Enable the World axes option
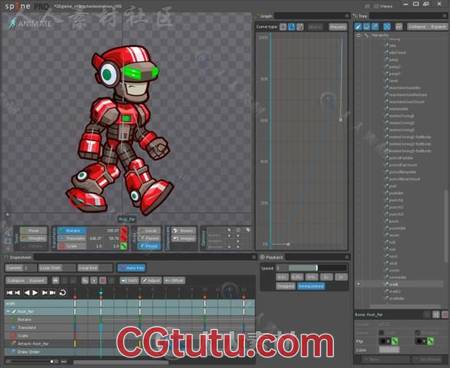The image size is (450, 368). click(x=149, y=246)
